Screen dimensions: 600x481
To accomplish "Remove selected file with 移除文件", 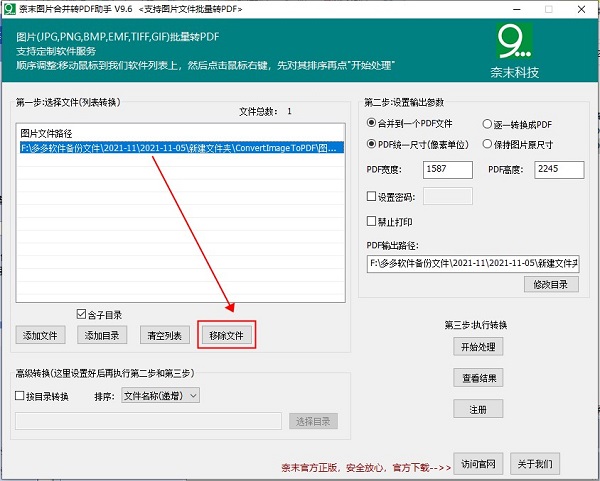I will (227, 335).
